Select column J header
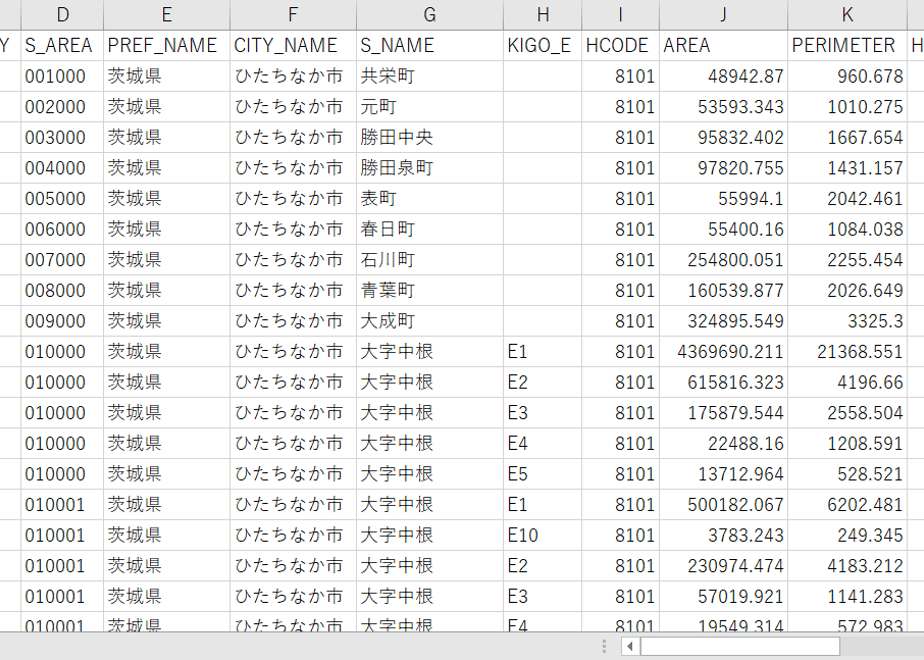The height and width of the screenshot is (660, 924). [x=723, y=15]
